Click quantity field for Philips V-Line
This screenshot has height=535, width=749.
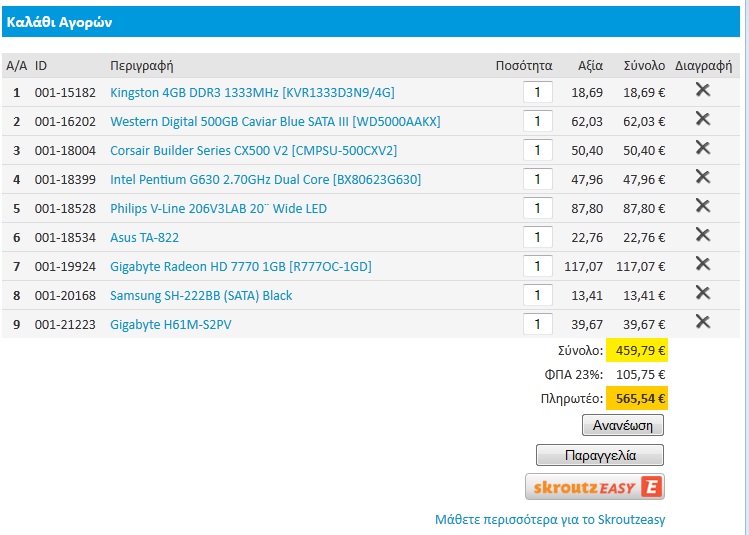pyautogui.click(x=538, y=208)
